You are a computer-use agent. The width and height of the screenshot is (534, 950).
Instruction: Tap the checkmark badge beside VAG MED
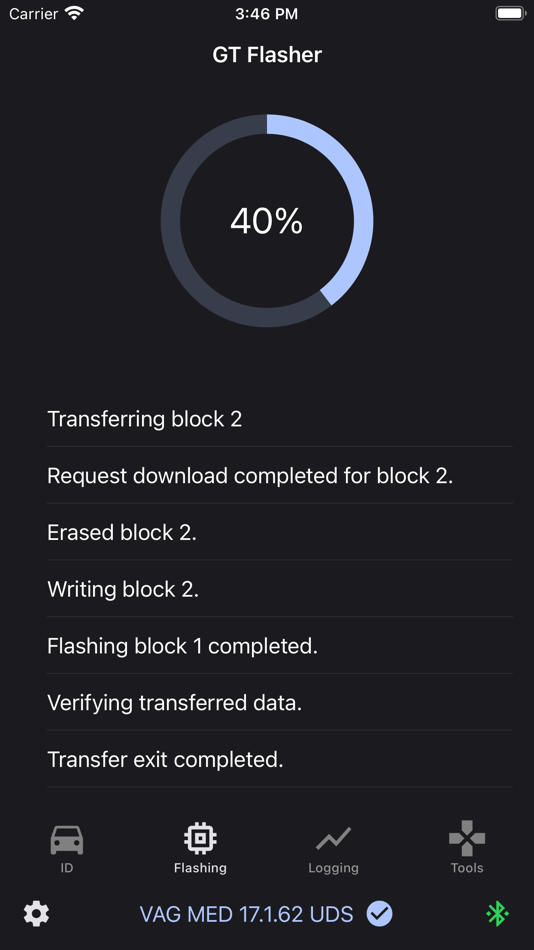click(379, 914)
